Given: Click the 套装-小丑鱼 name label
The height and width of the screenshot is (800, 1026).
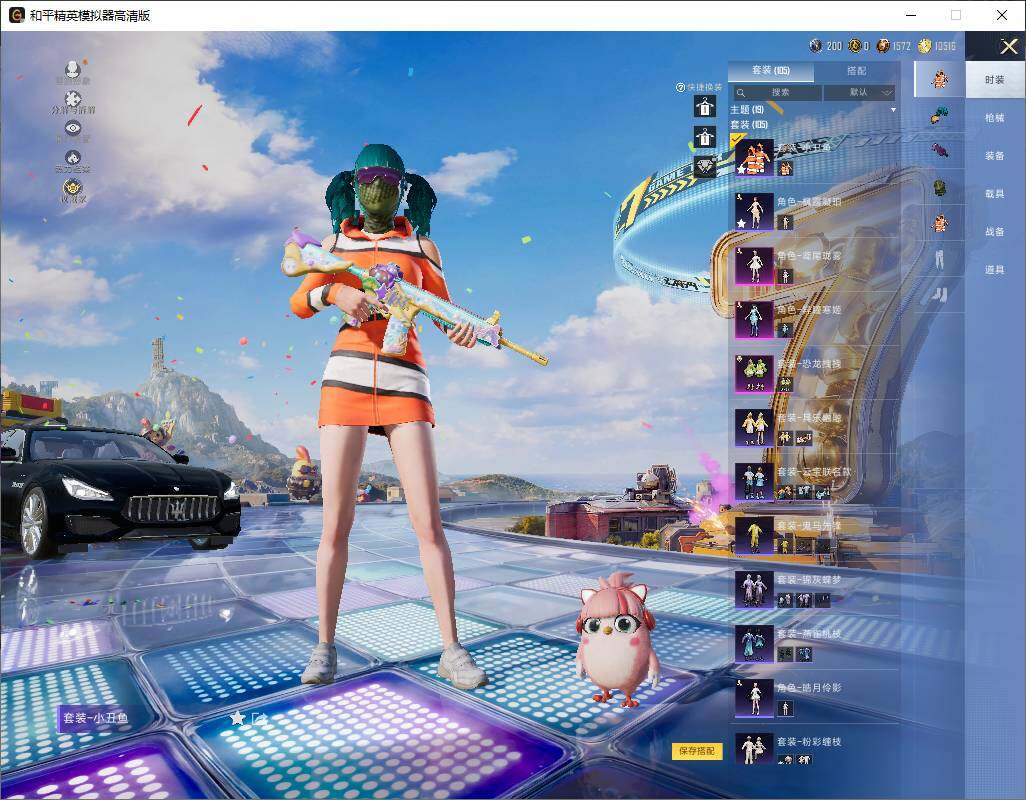Looking at the screenshot, I should (96, 718).
